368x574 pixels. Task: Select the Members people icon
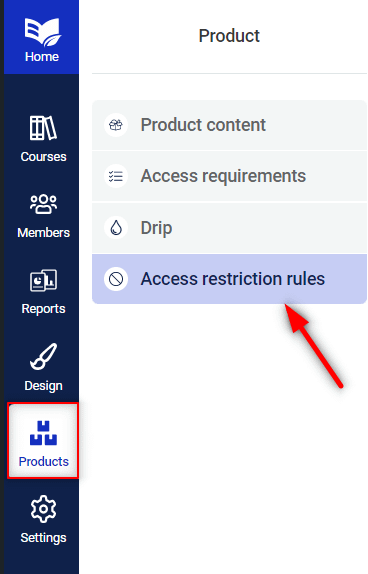(43, 204)
